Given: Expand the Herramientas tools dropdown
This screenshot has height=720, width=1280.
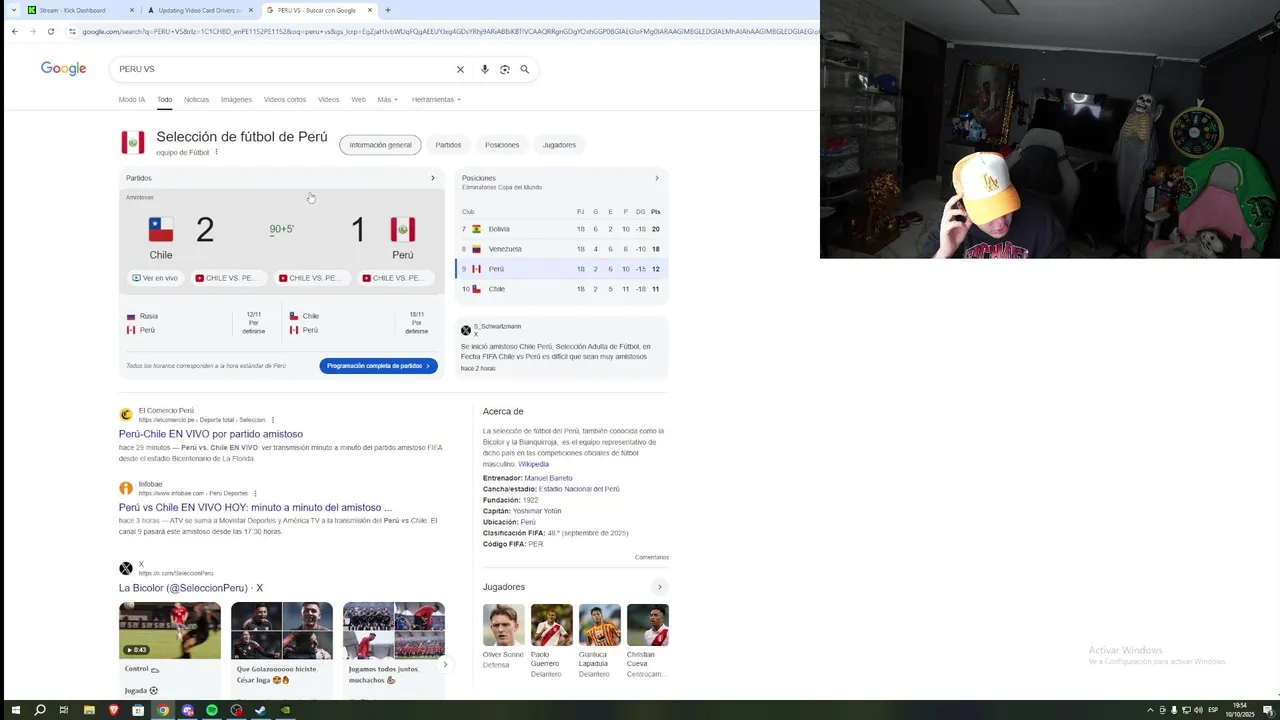Looking at the screenshot, I should 436,99.
